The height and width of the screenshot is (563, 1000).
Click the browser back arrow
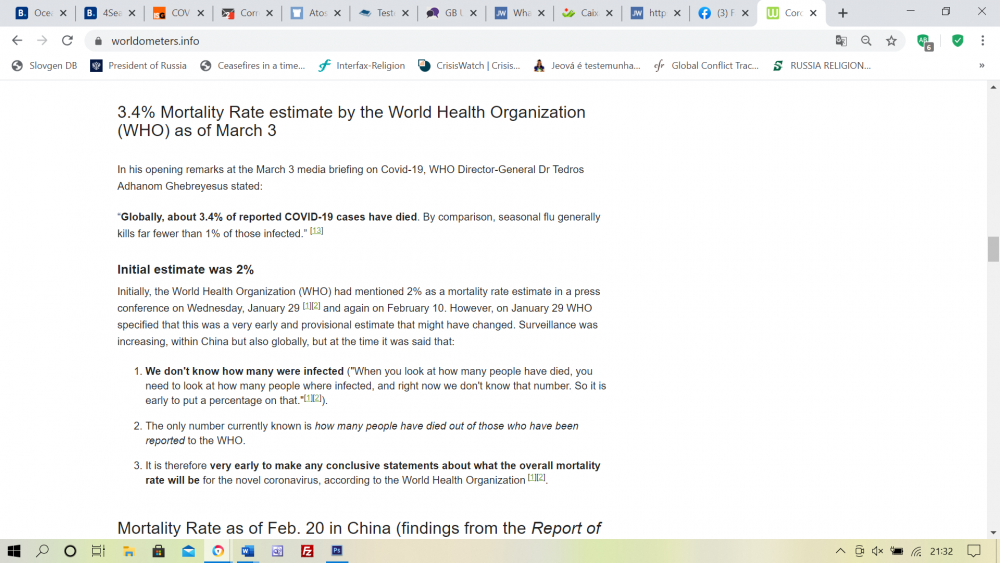tap(17, 41)
